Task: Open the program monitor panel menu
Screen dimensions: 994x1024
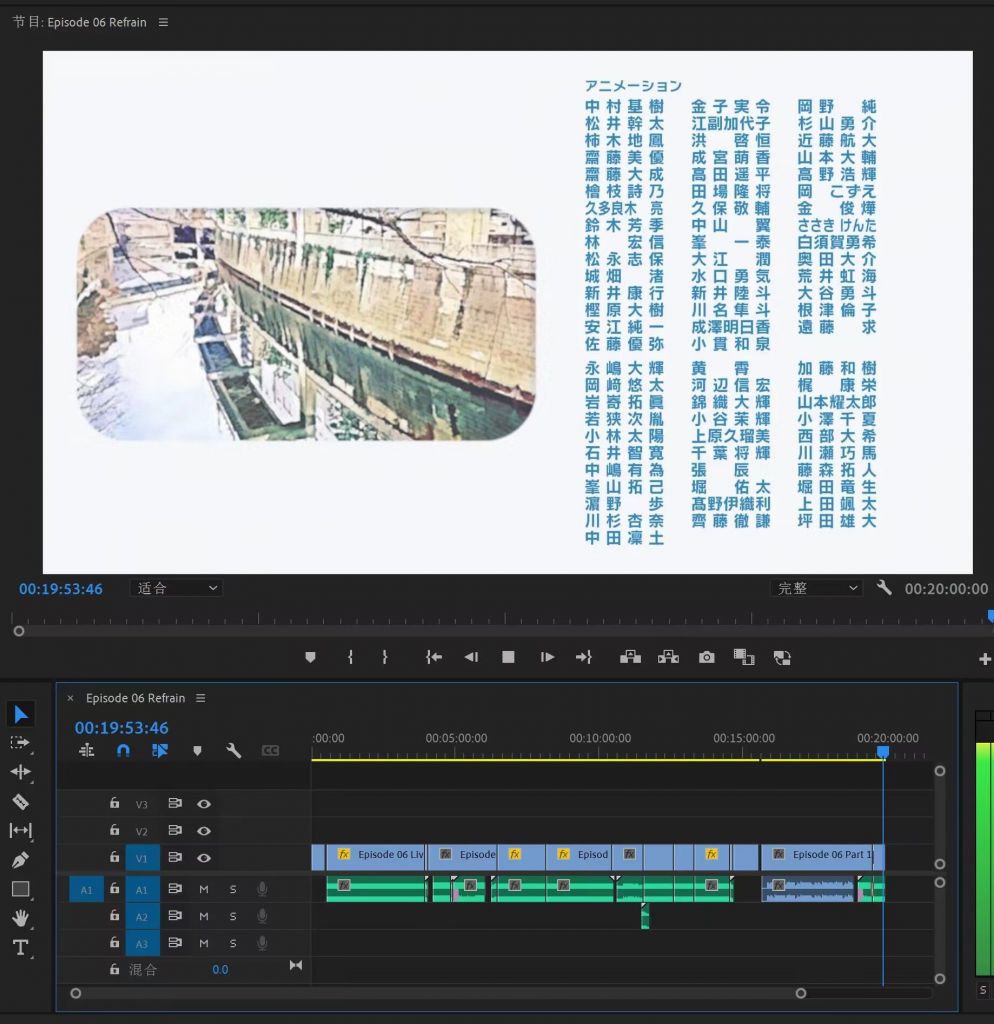Action: tap(164, 22)
